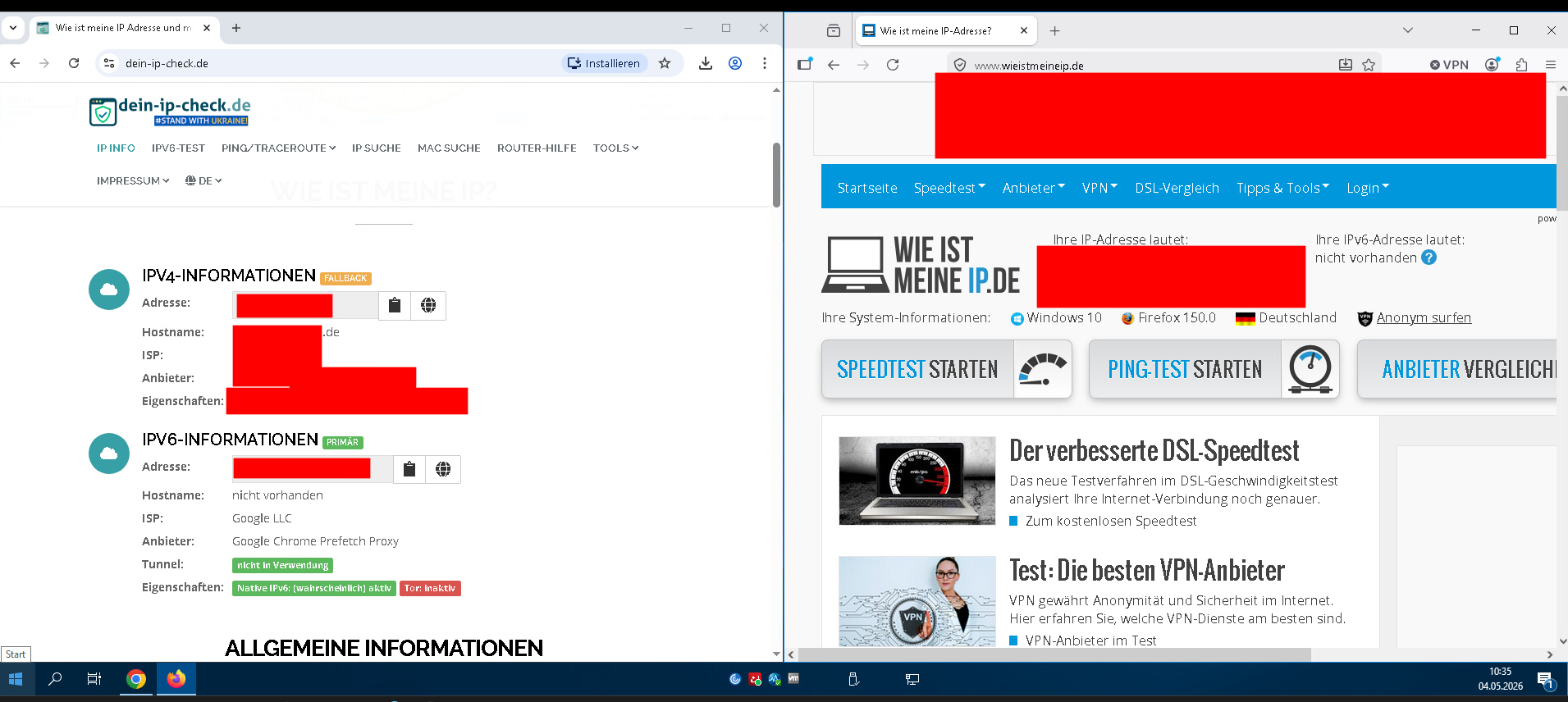1568x702 pixels.
Task: Open the Chrome profile icon
Action: 735,63
